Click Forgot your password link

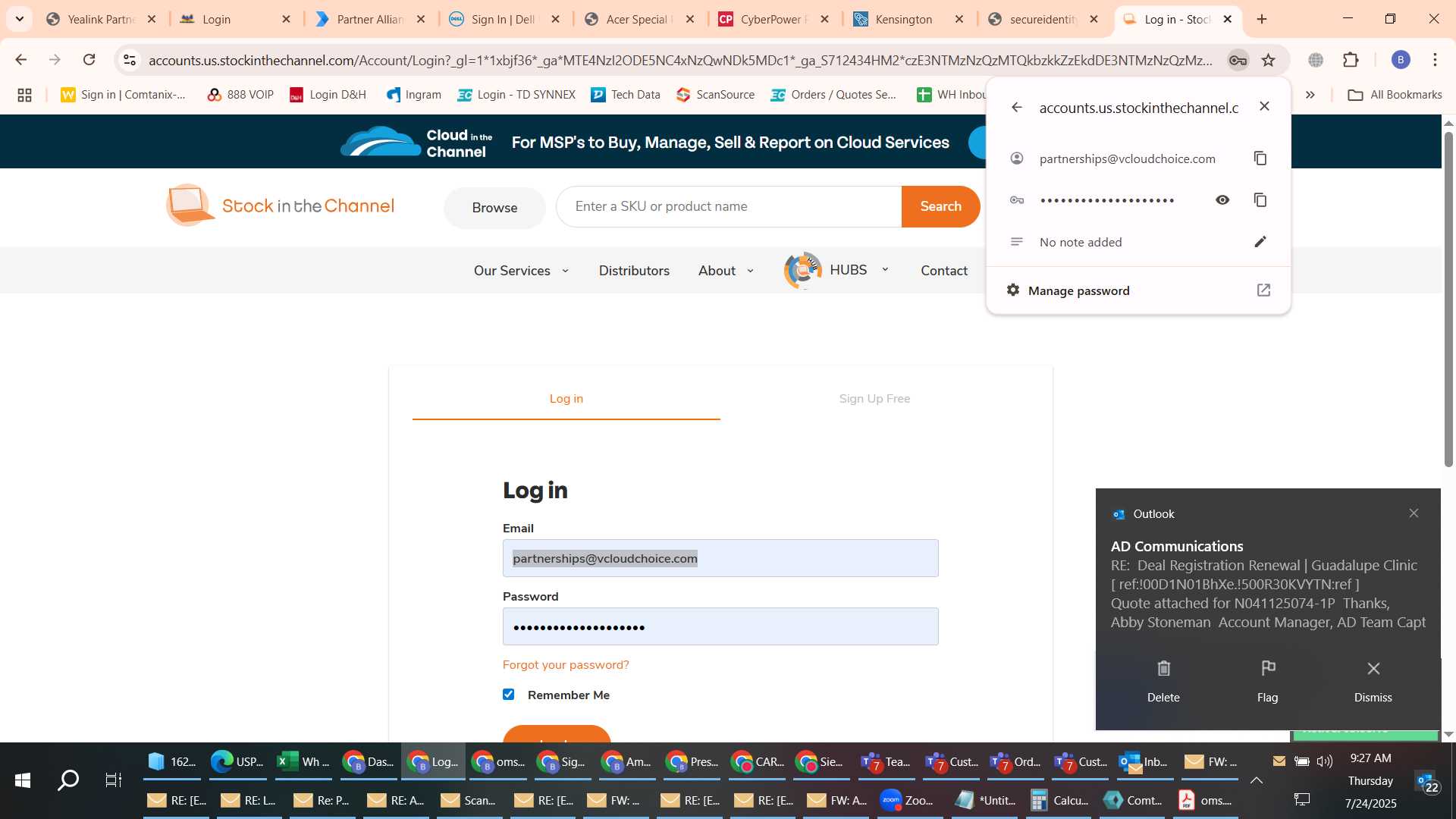click(x=566, y=665)
